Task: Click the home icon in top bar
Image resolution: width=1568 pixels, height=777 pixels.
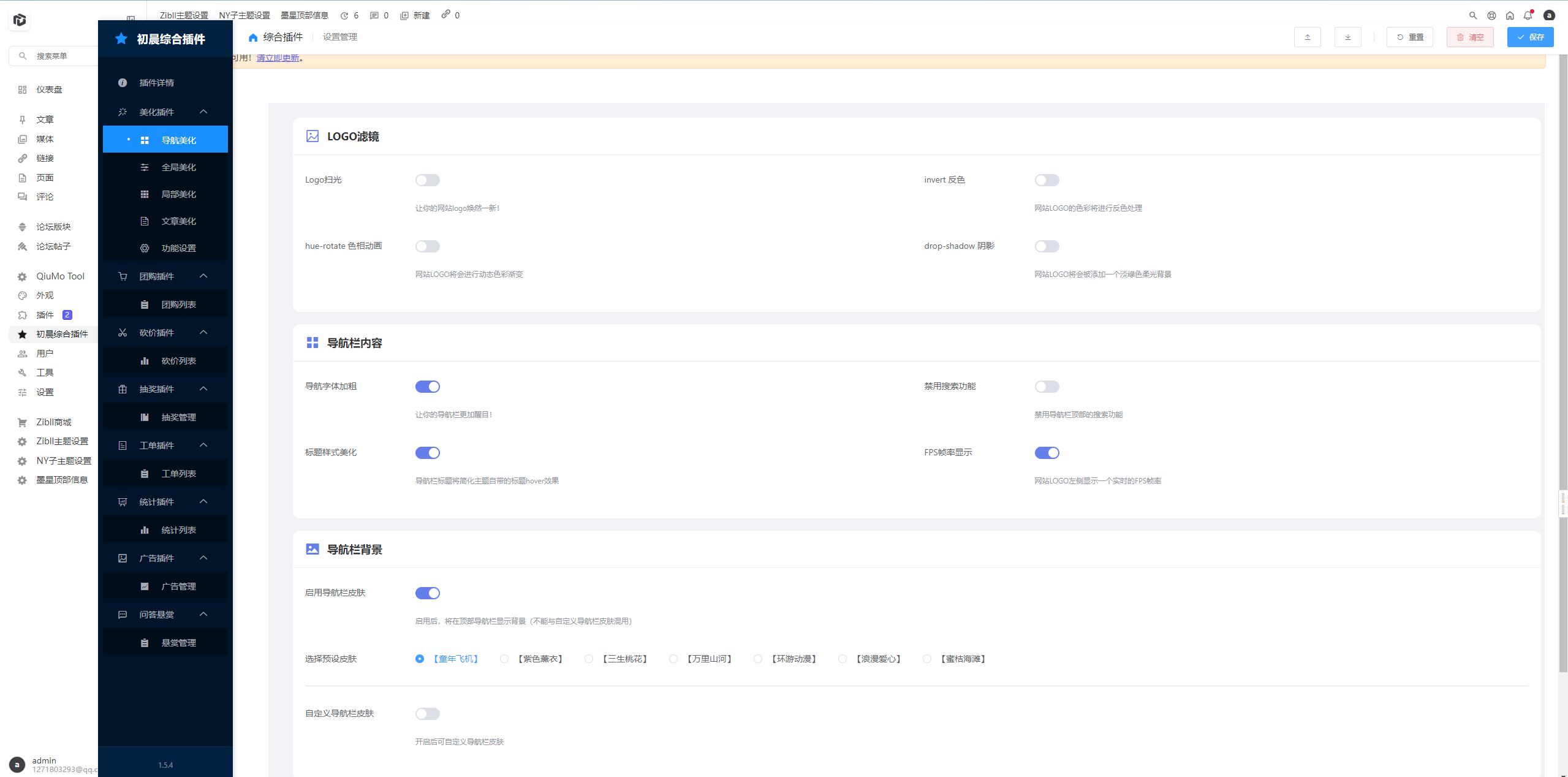Action: (x=1509, y=16)
